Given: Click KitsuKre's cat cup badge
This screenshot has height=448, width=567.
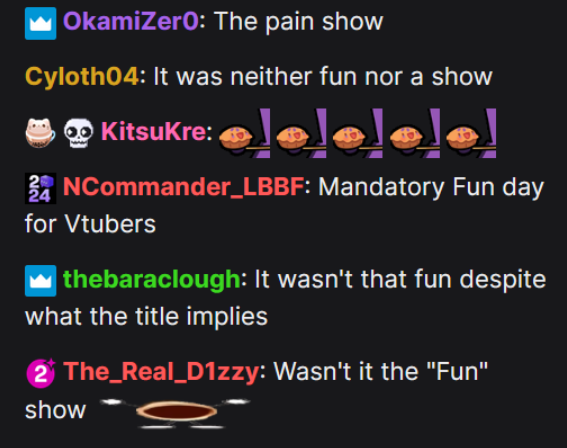Looking at the screenshot, I should coord(40,133).
